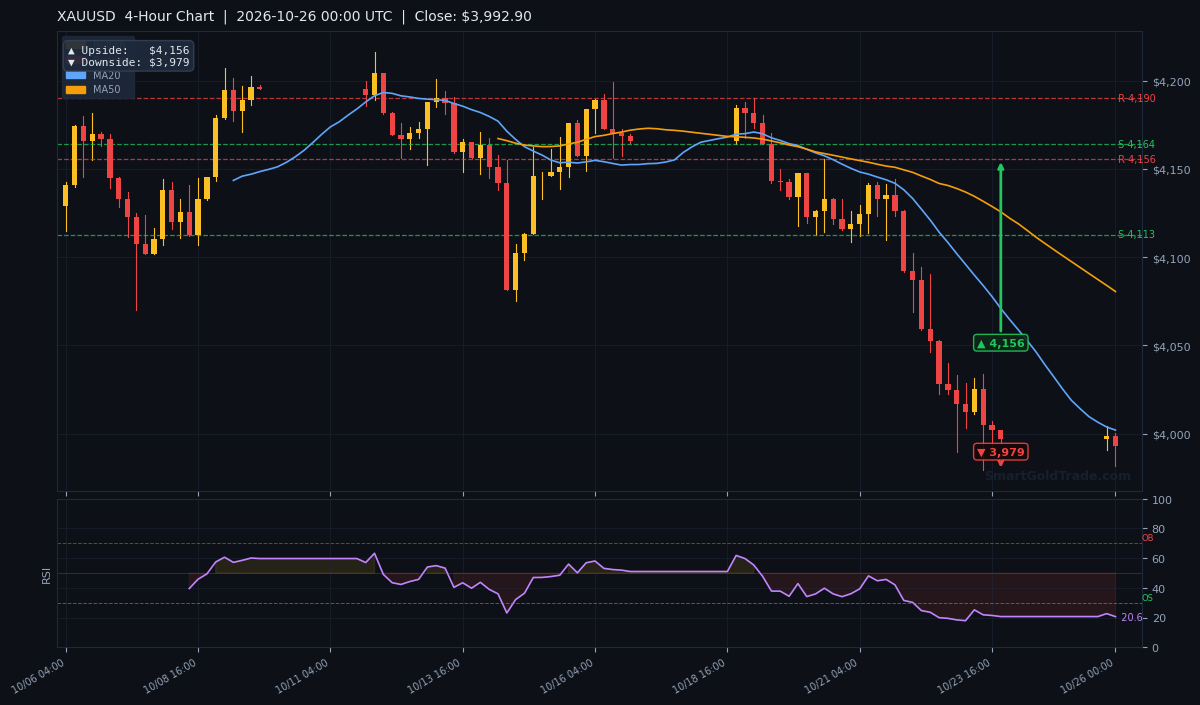Click the OS oversold label
Screen dimensions: 1200x705
[x=1147, y=598]
